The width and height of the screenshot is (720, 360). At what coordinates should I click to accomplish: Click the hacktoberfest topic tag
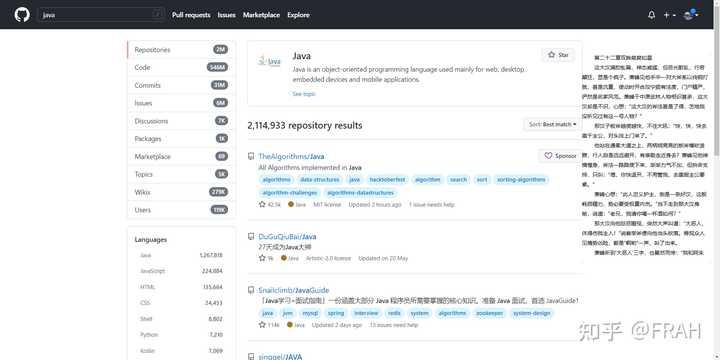(x=387, y=180)
